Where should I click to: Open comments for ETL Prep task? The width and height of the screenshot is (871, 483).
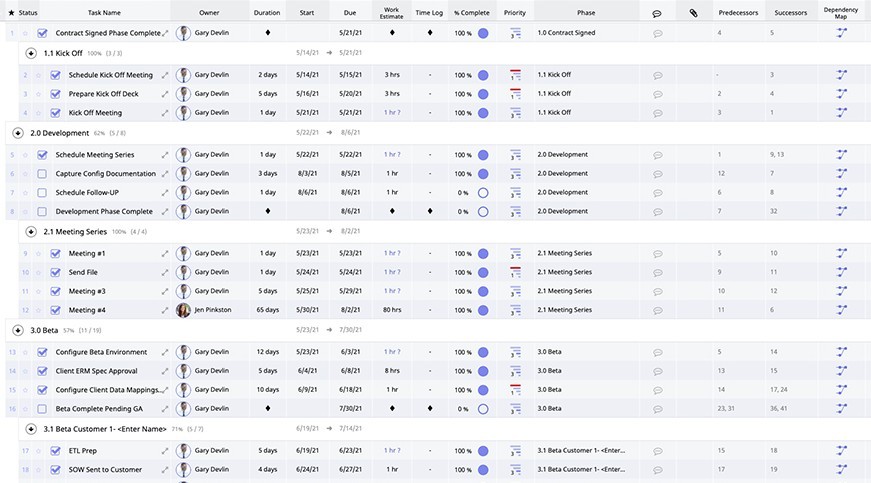point(658,451)
